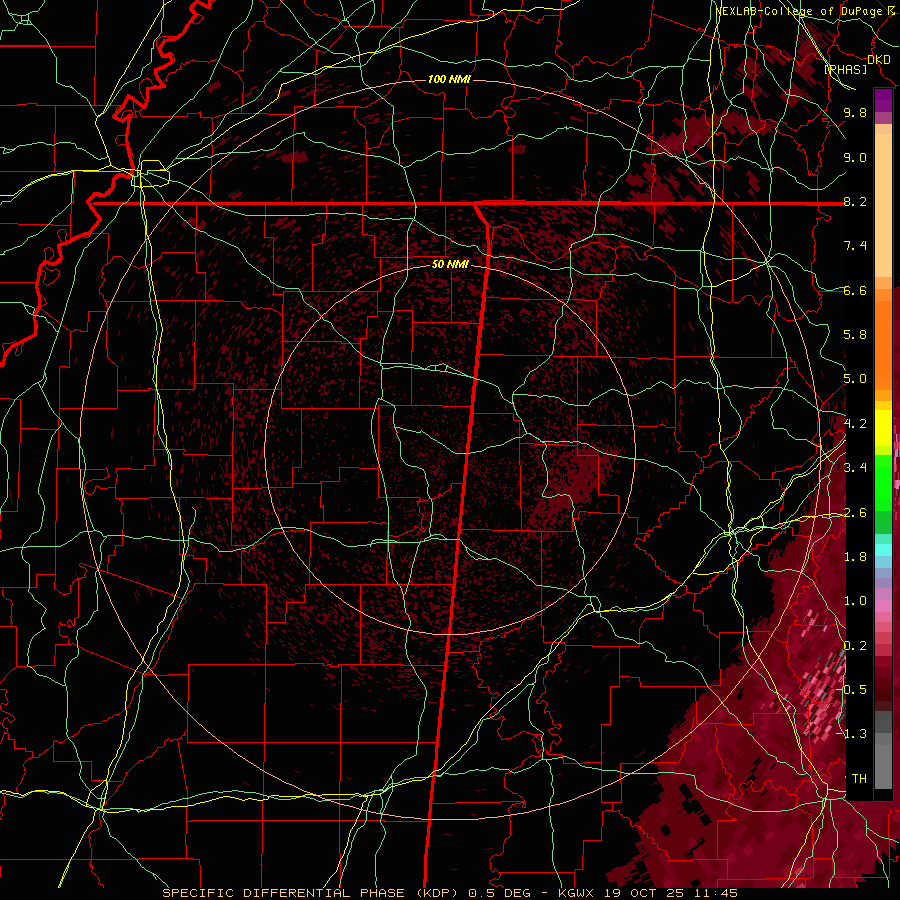Click the yellow band of the color scale
This screenshot has height=900, width=900.
coord(883,428)
